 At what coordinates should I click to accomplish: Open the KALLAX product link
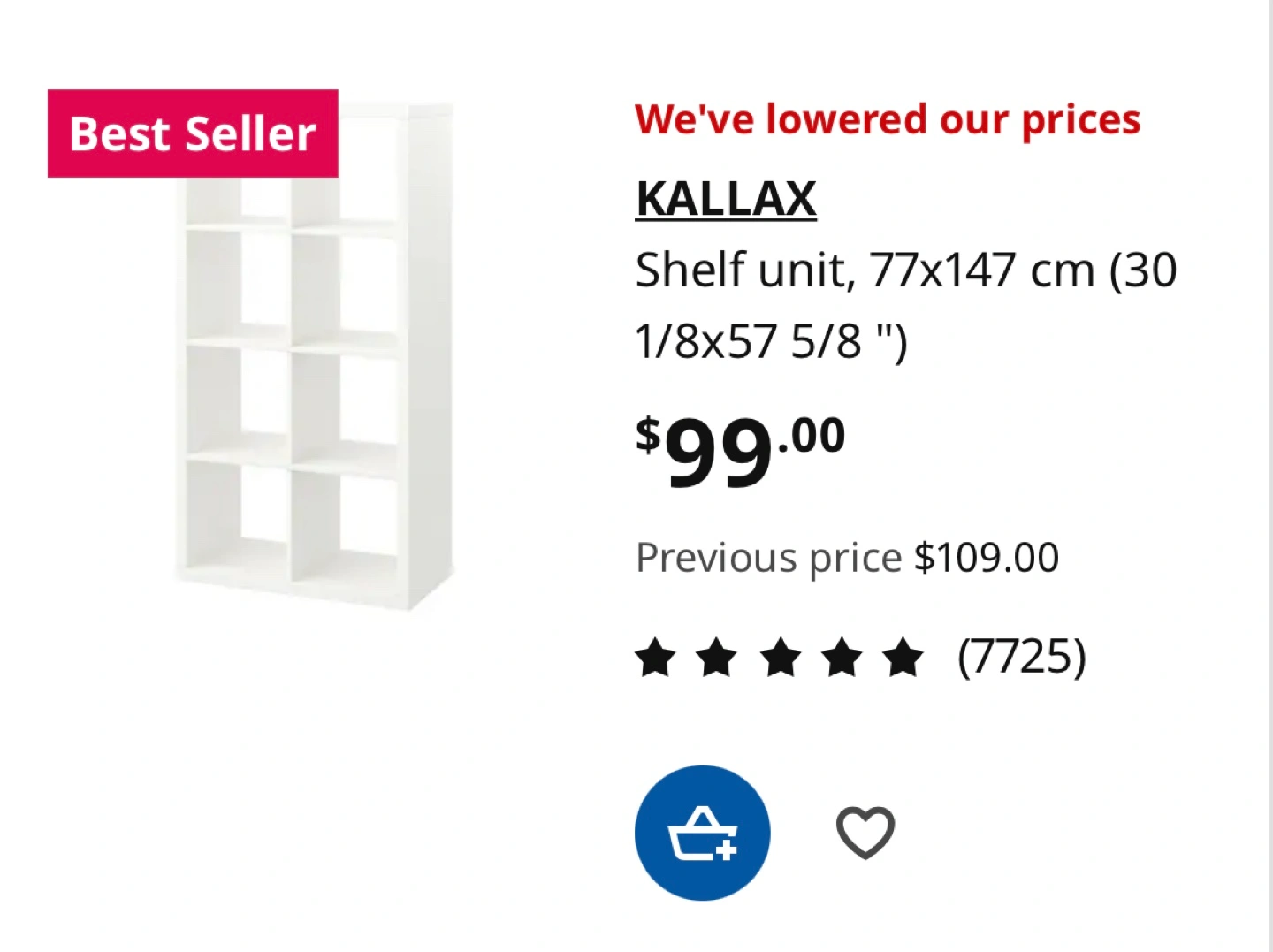pos(726,198)
